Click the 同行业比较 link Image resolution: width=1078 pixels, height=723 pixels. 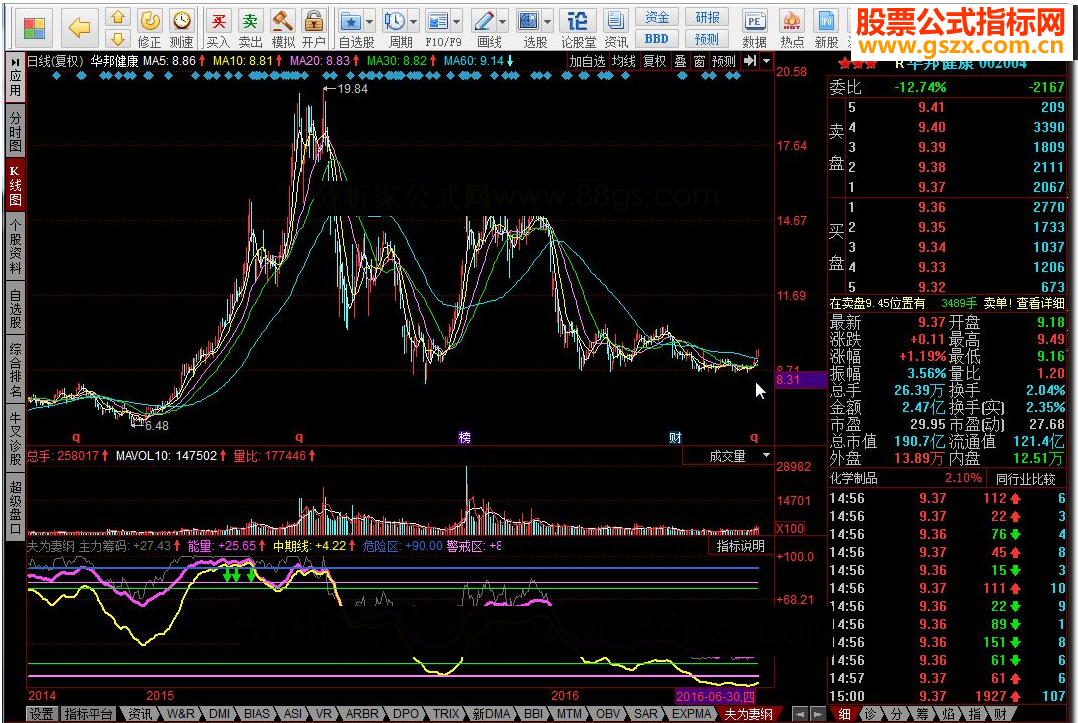point(1026,478)
